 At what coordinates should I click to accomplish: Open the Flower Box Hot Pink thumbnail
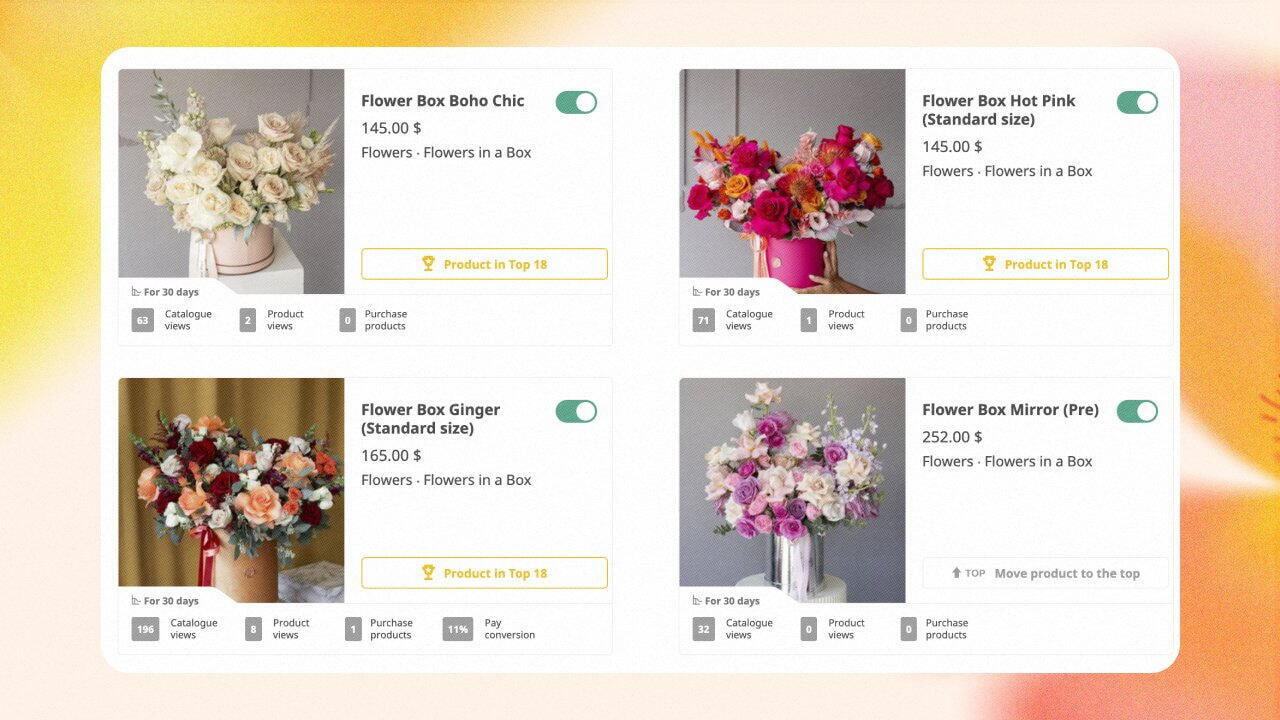click(792, 181)
